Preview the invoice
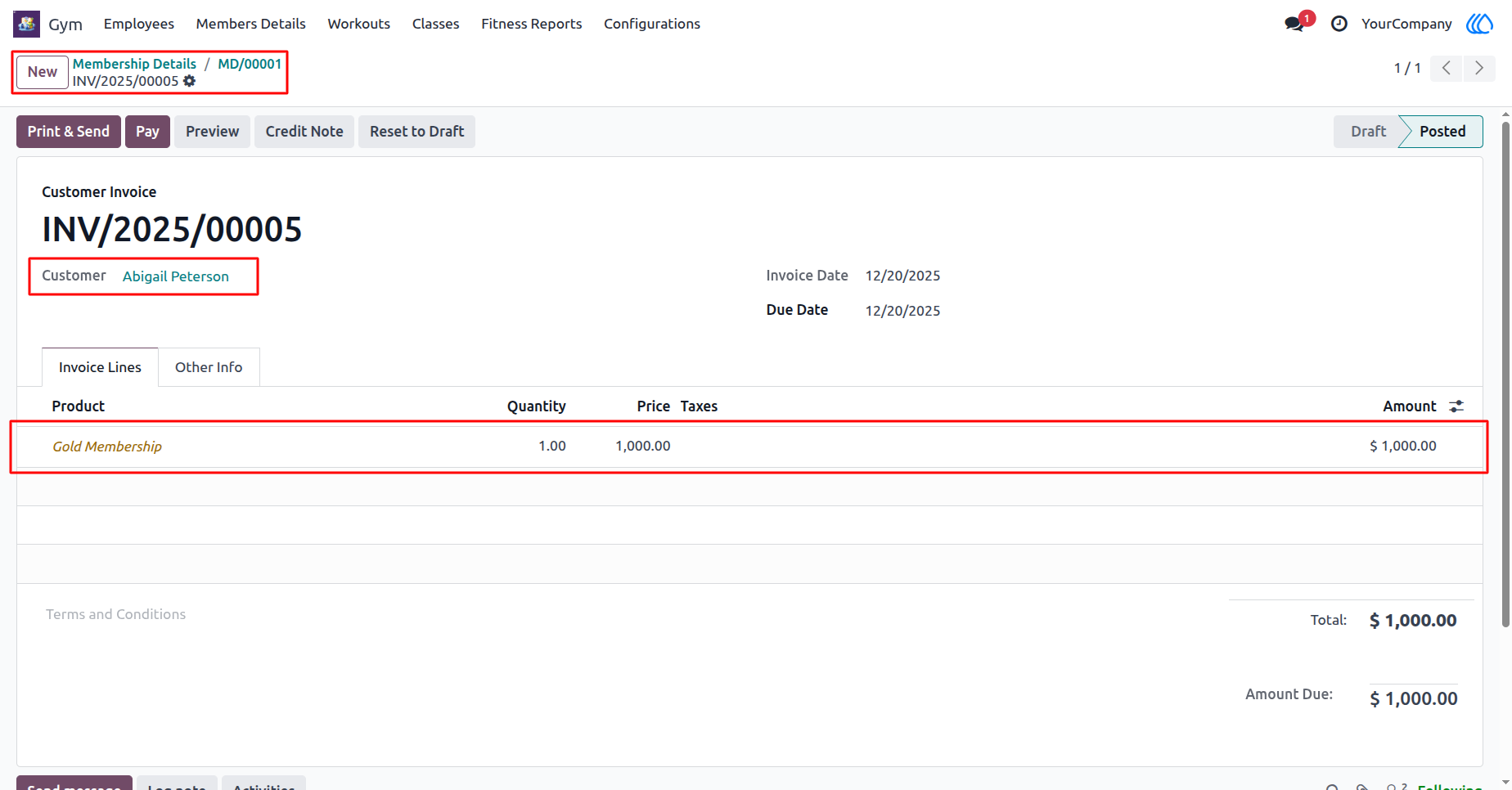1512x790 pixels. (x=212, y=132)
